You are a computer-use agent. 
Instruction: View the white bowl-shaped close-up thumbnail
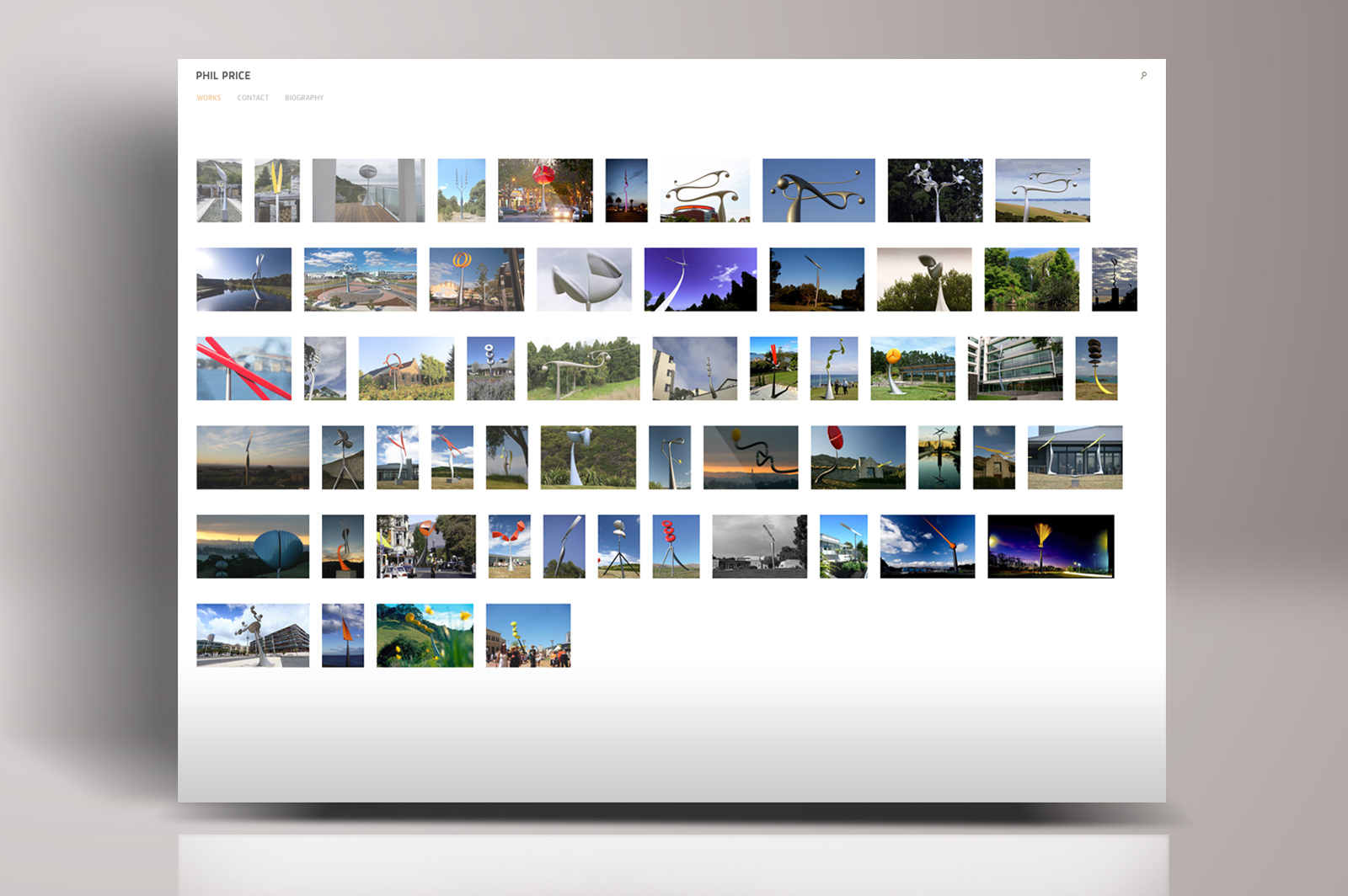584,280
